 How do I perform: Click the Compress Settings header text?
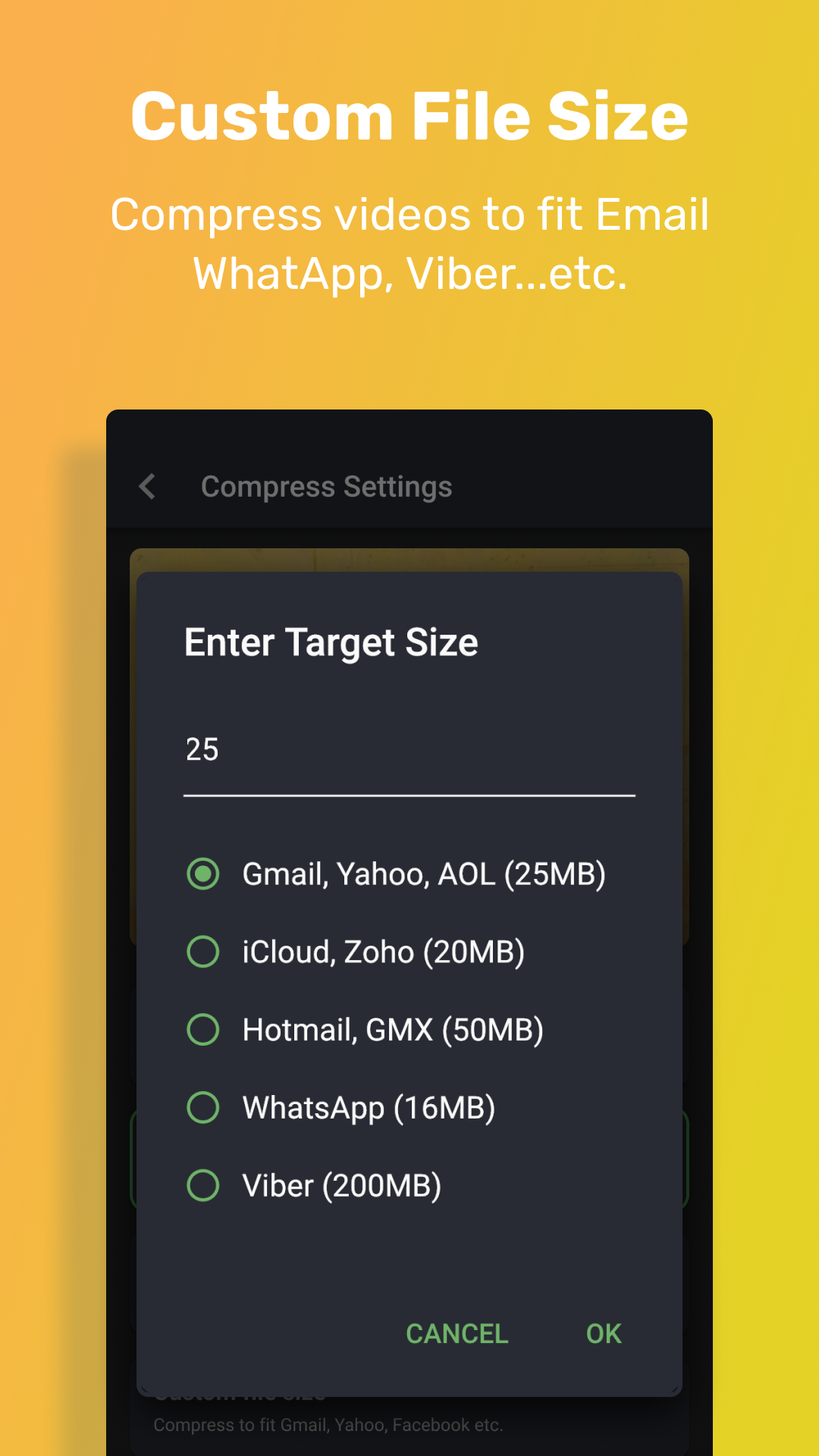click(326, 486)
